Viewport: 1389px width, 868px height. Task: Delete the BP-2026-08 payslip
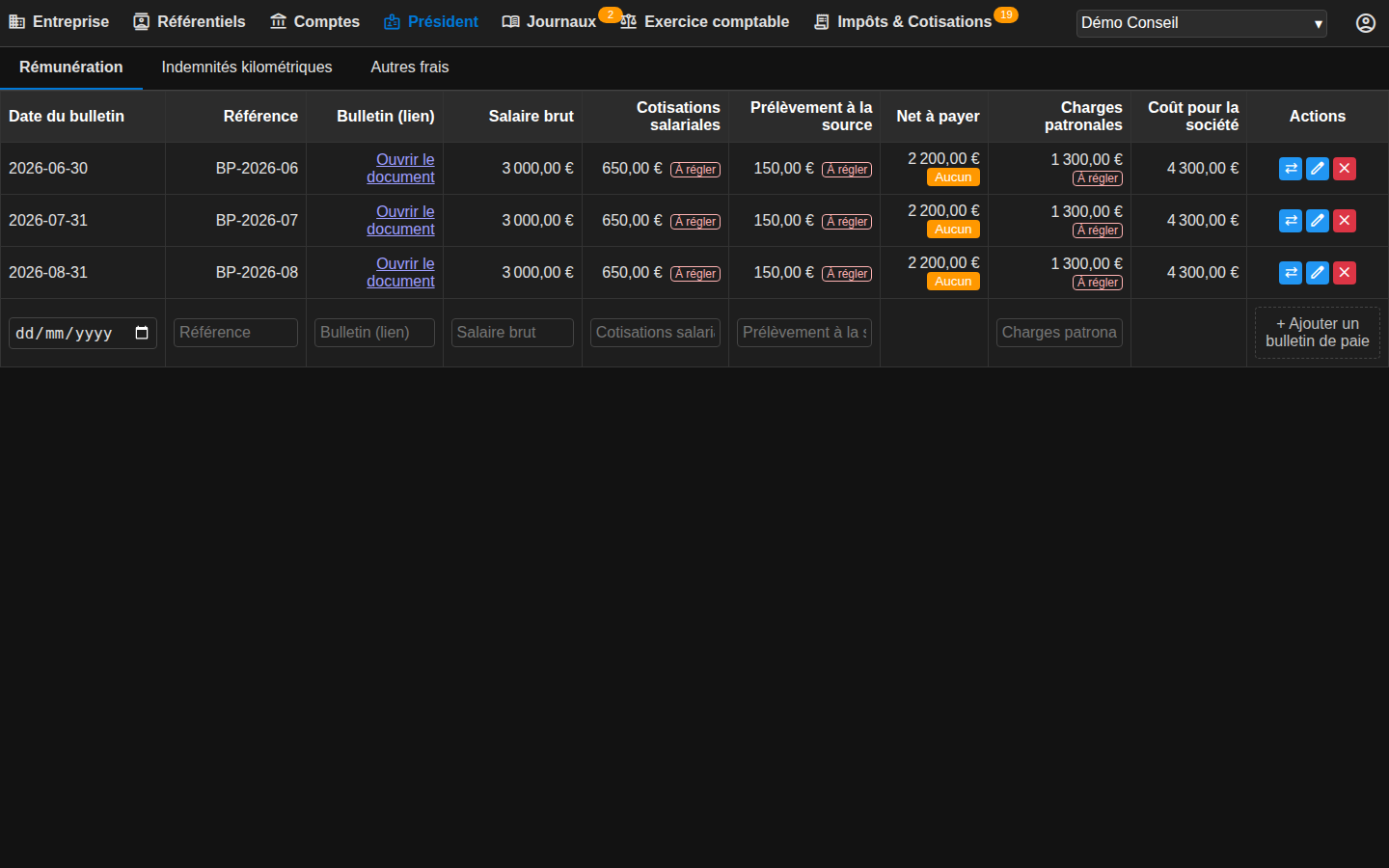click(x=1345, y=273)
